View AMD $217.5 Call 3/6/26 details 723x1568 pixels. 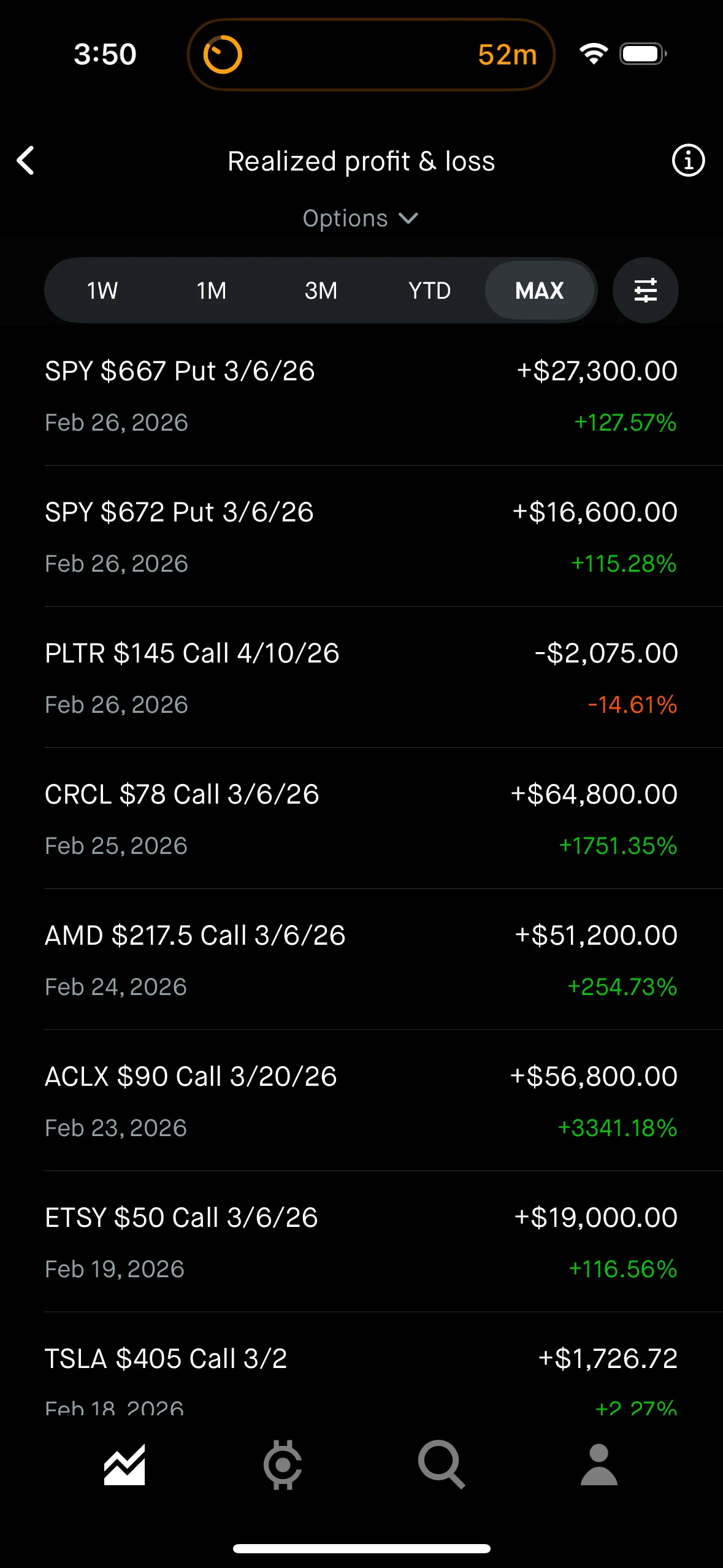click(361, 960)
